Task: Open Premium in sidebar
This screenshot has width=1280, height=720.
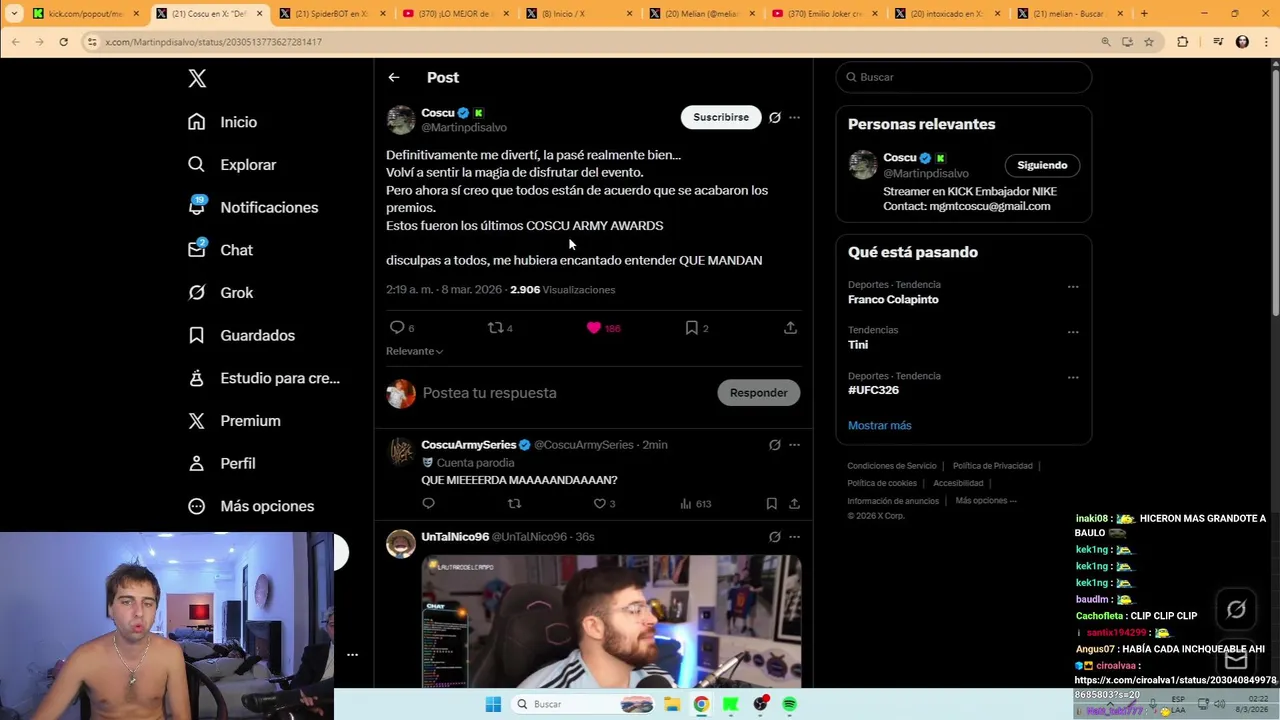Action: pos(234,421)
